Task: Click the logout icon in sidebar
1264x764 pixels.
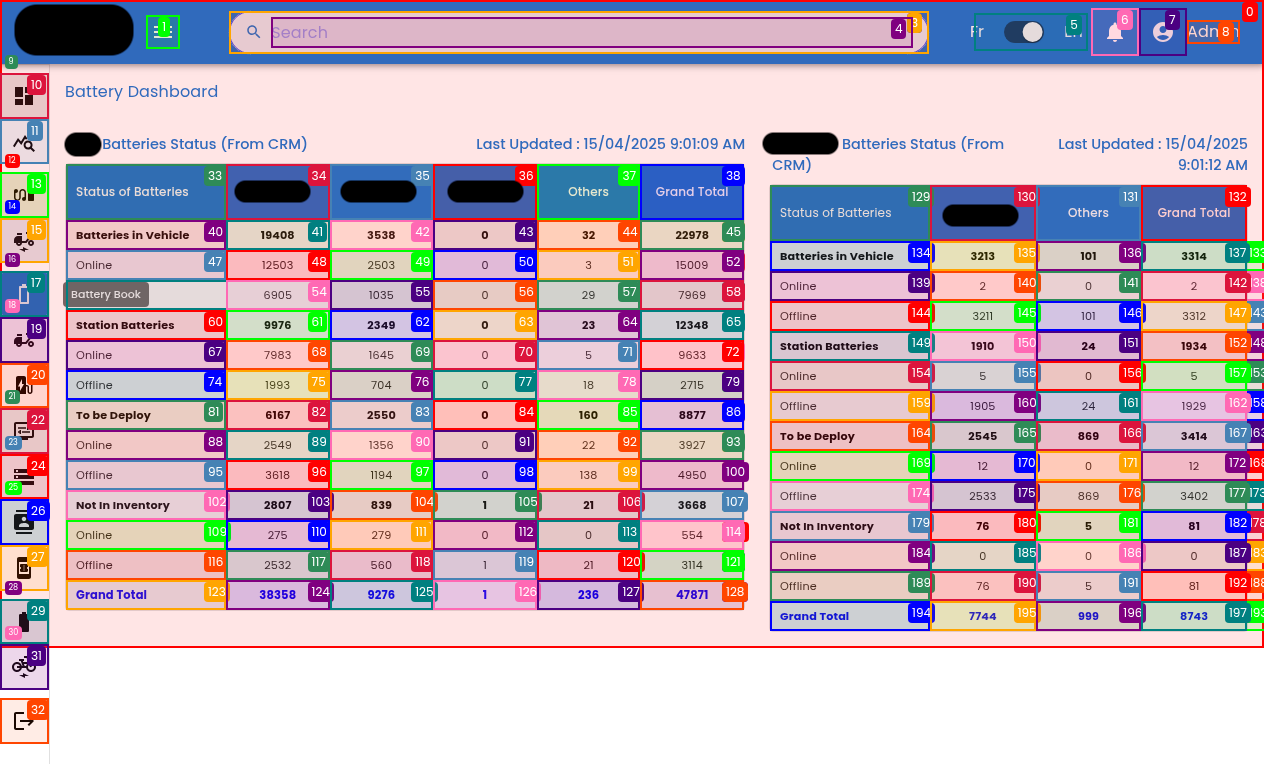Action: click(x=24, y=720)
